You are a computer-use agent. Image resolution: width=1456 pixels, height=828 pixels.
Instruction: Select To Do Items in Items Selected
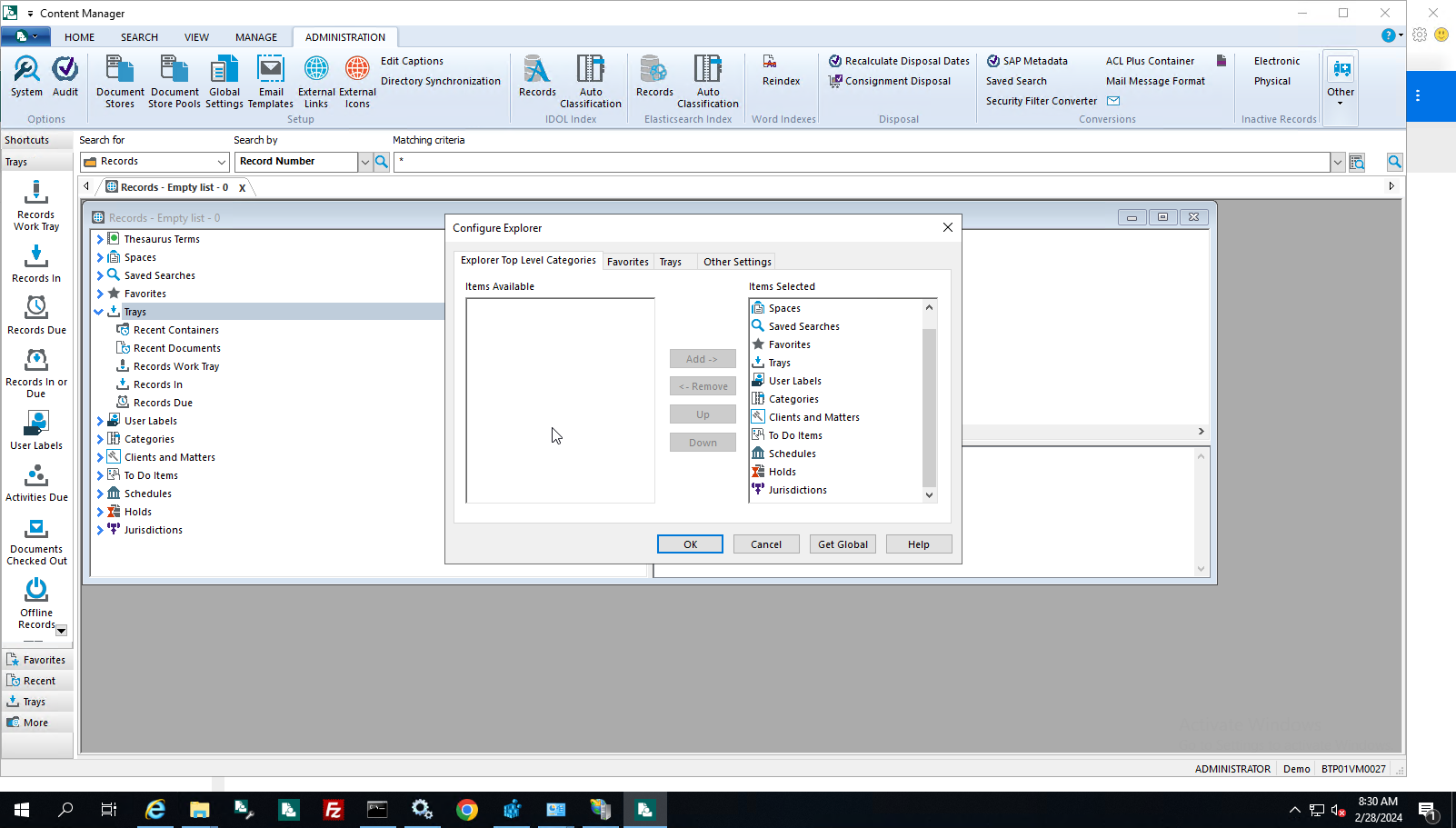[795, 435]
